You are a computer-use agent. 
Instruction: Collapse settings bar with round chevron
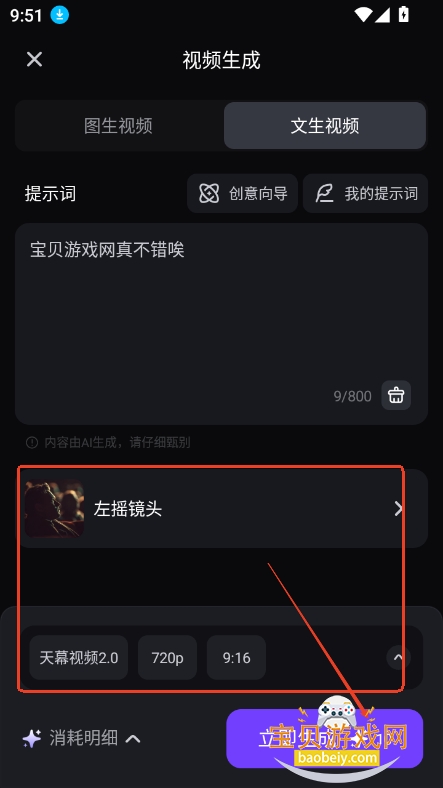pyautogui.click(x=398, y=657)
